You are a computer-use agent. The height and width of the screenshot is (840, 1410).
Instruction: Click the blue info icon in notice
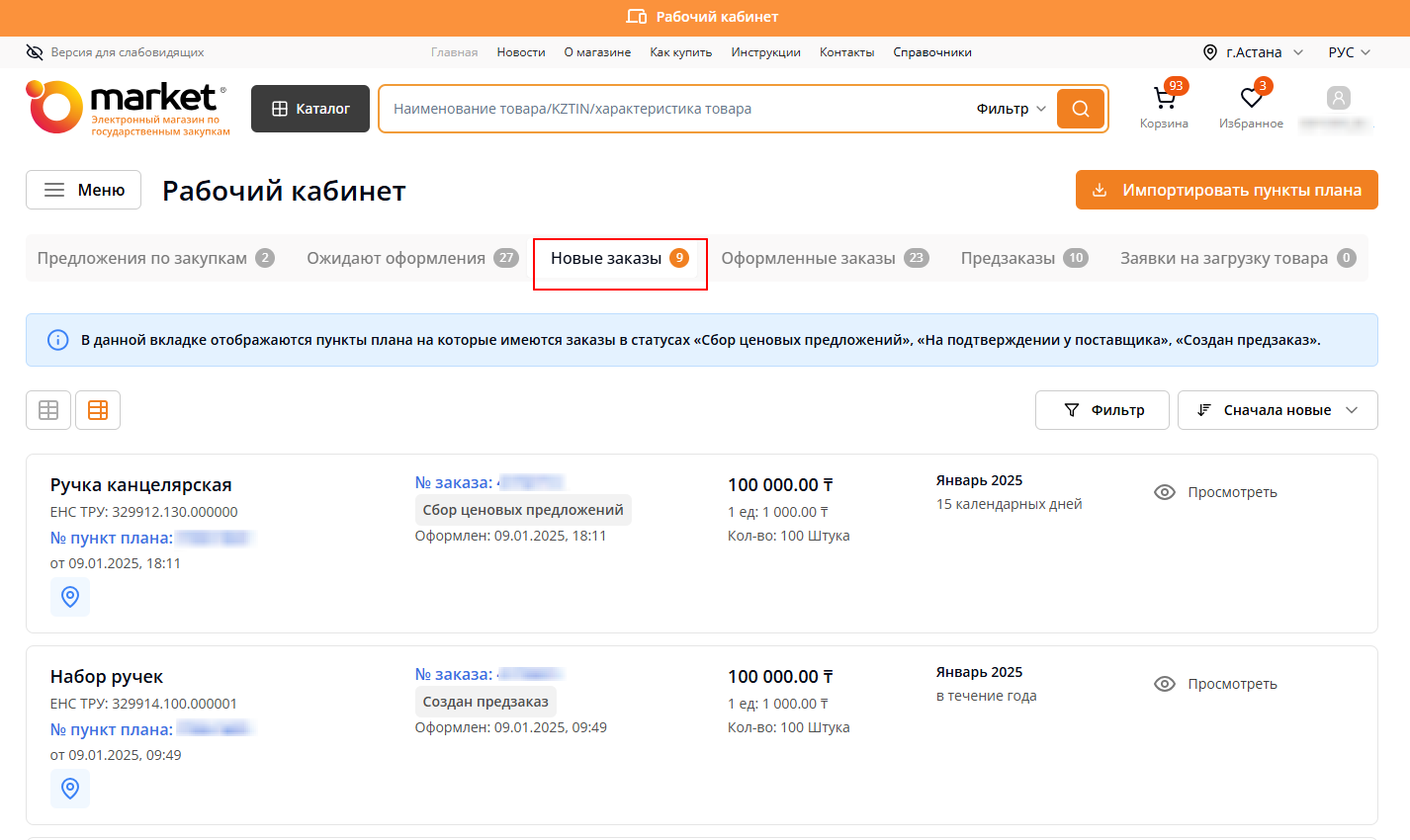click(58, 340)
